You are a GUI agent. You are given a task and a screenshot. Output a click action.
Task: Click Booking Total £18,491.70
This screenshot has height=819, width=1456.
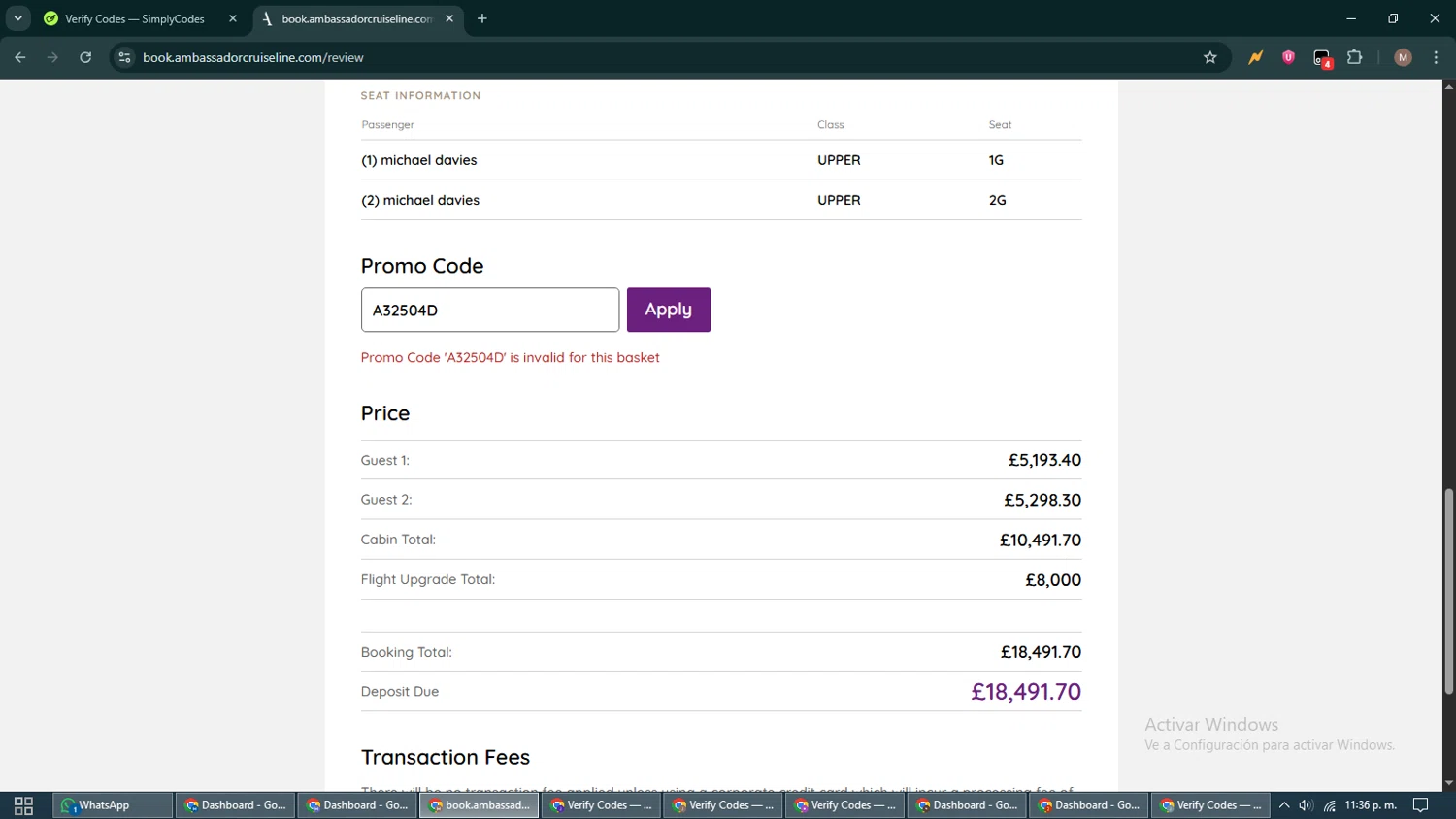[1041, 652]
